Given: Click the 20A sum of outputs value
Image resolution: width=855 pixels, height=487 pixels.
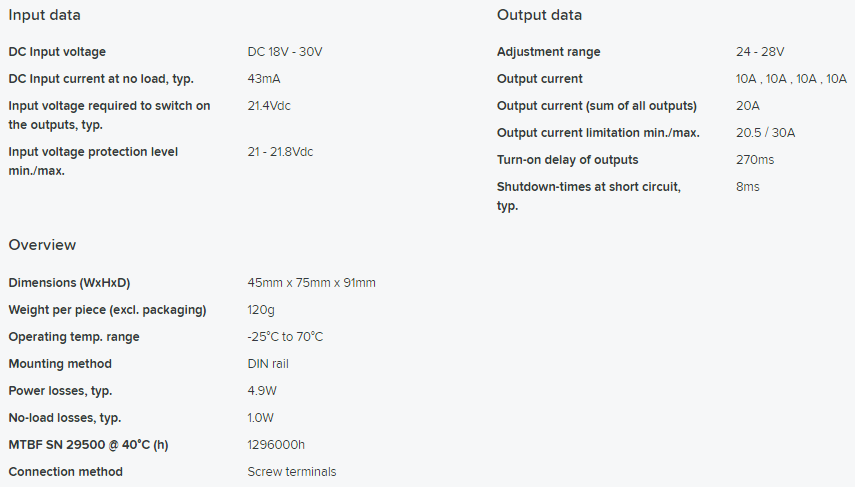Looking at the screenshot, I should [748, 106].
